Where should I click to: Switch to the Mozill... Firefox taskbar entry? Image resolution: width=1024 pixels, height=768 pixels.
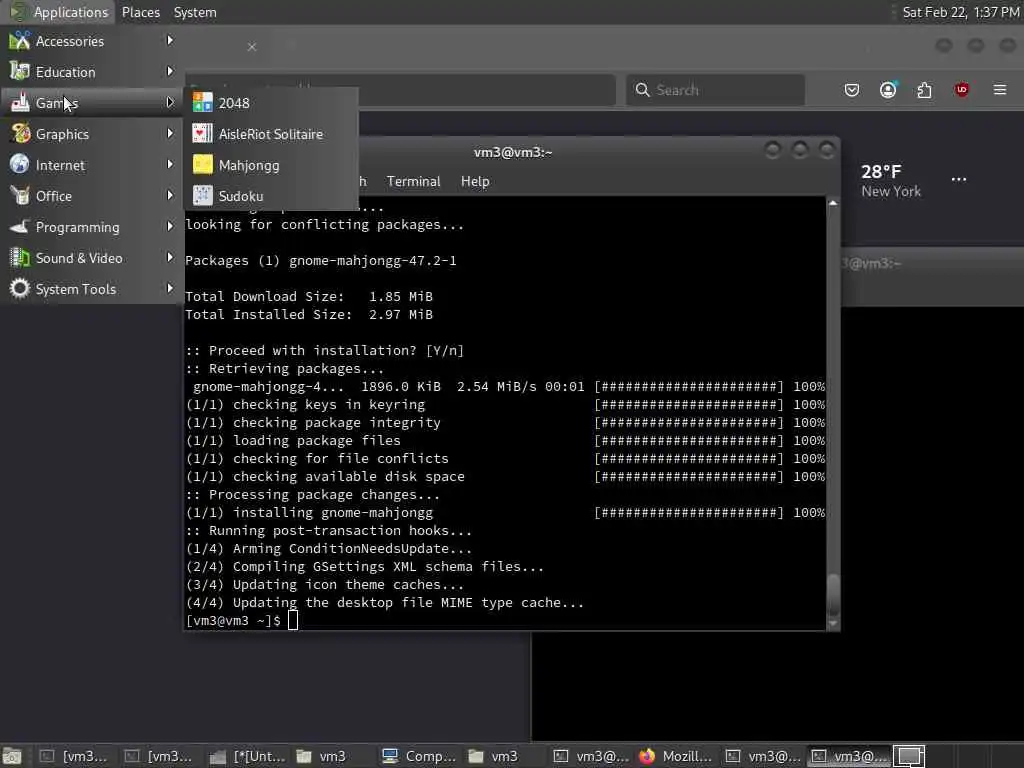[677, 756]
